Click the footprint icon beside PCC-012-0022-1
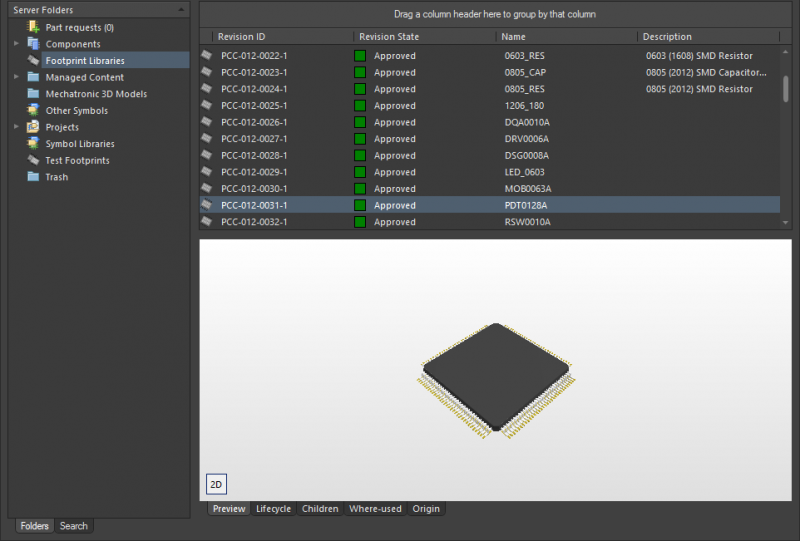800x541 pixels. click(207, 56)
